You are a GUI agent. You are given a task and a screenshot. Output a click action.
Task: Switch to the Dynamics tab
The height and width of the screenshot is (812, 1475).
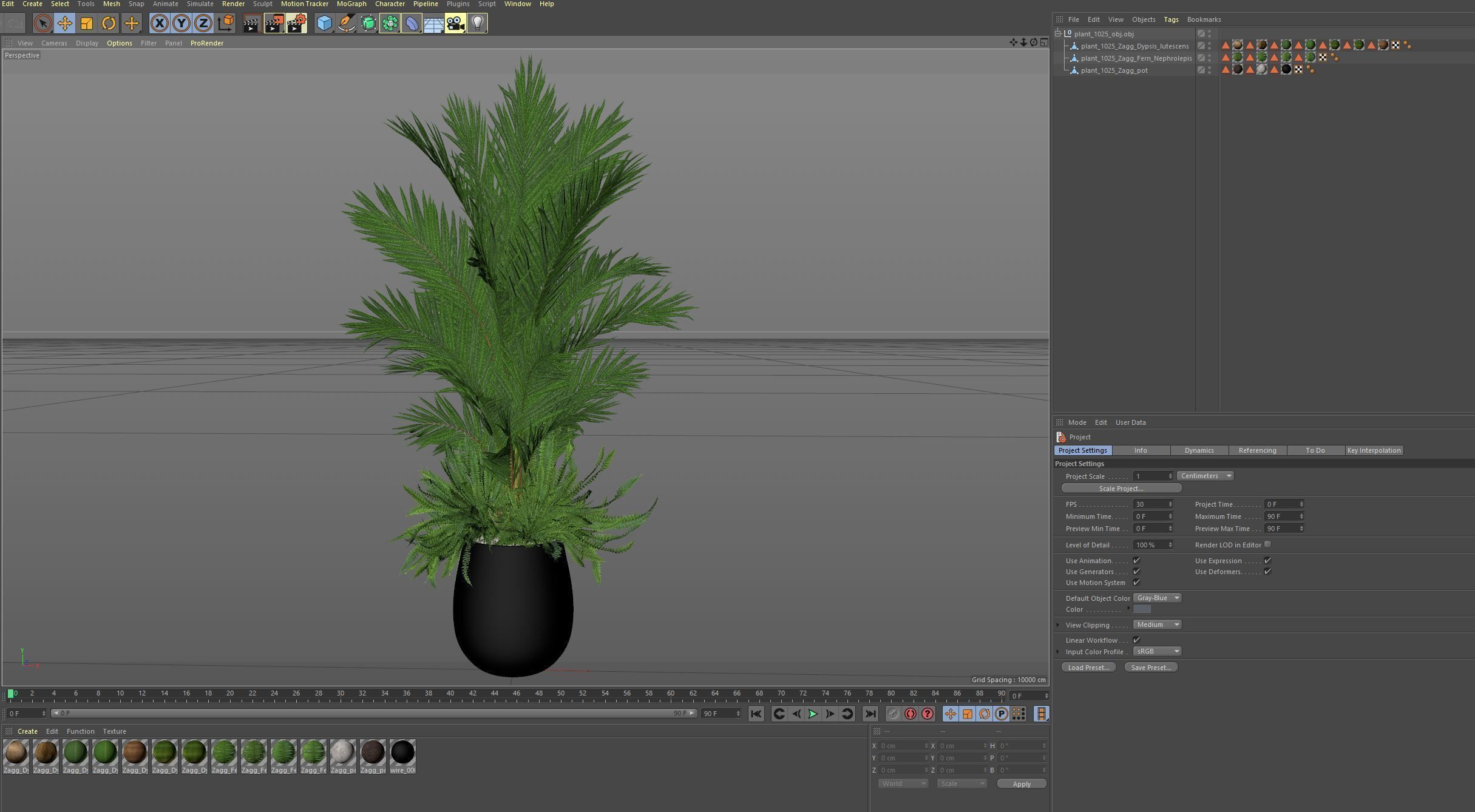[1199, 450]
